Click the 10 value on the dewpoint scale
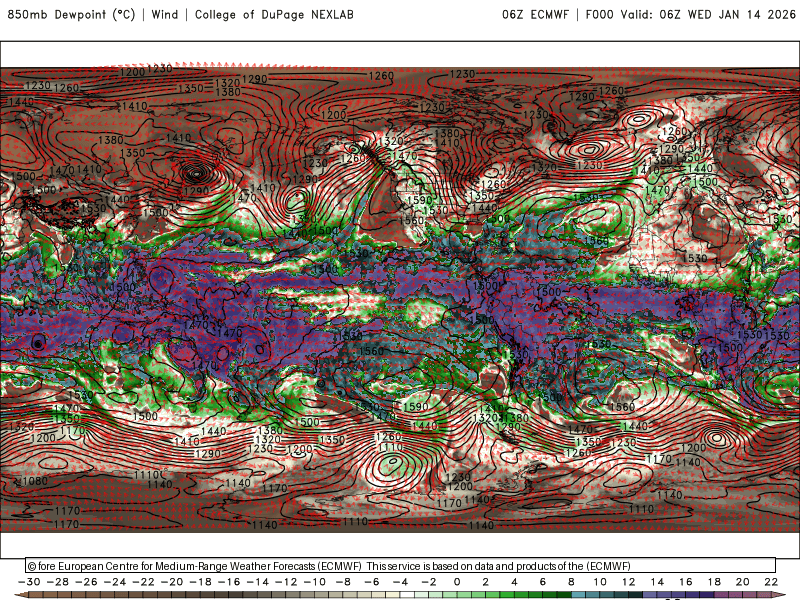Viewport: 800px width, 600px height. coord(600,582)
